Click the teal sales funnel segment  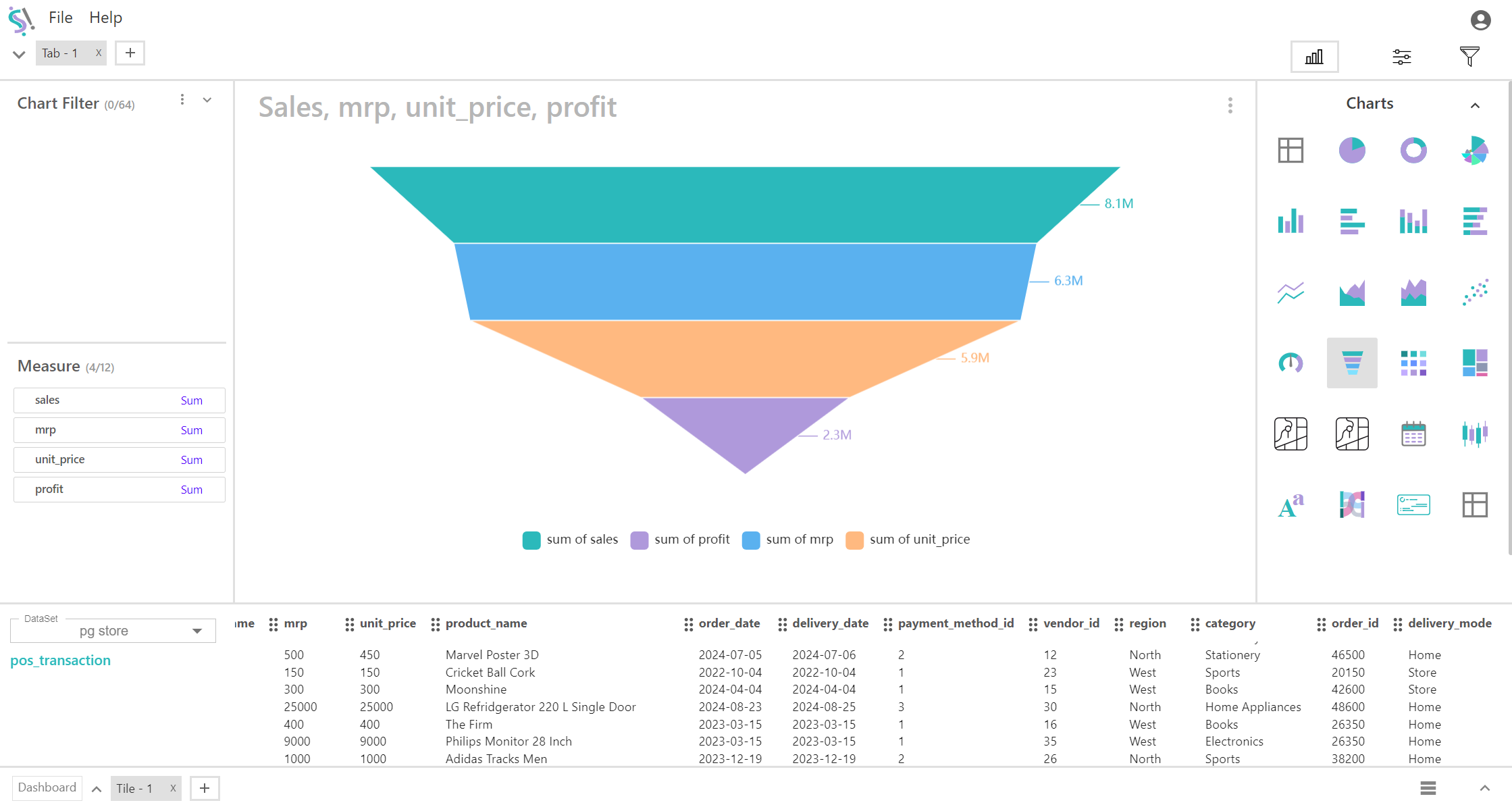click(x=744, y=204)
